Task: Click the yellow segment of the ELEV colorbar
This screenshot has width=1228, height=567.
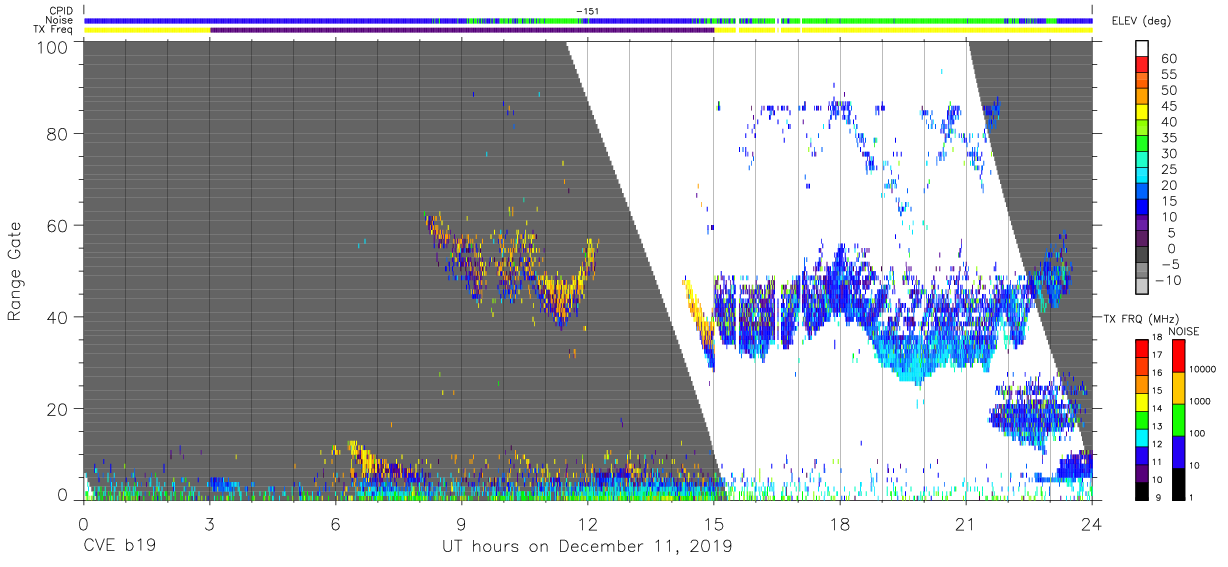Action: [x=1142, y=112]
